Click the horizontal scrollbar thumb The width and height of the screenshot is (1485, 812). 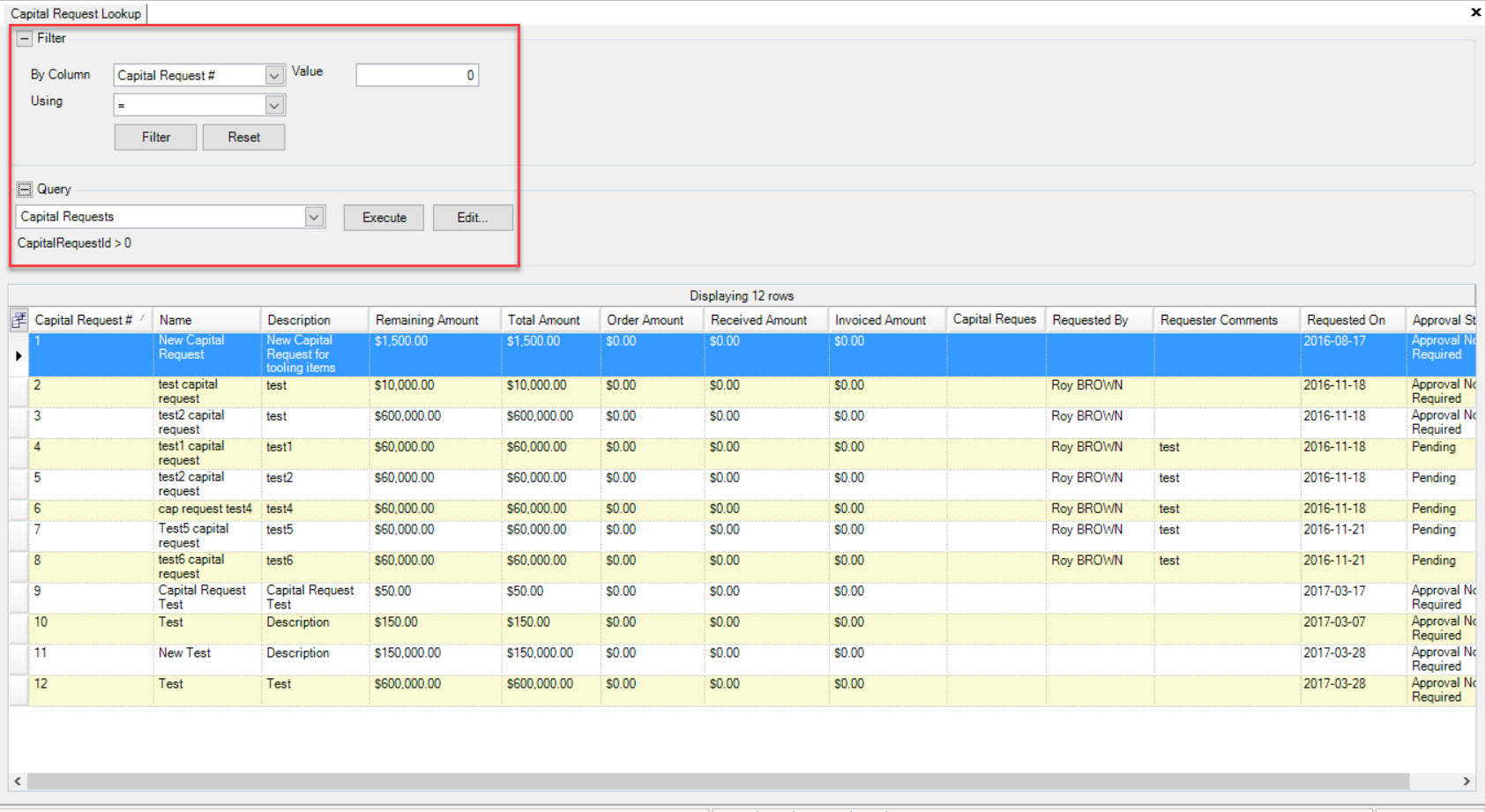click(718, 781)
